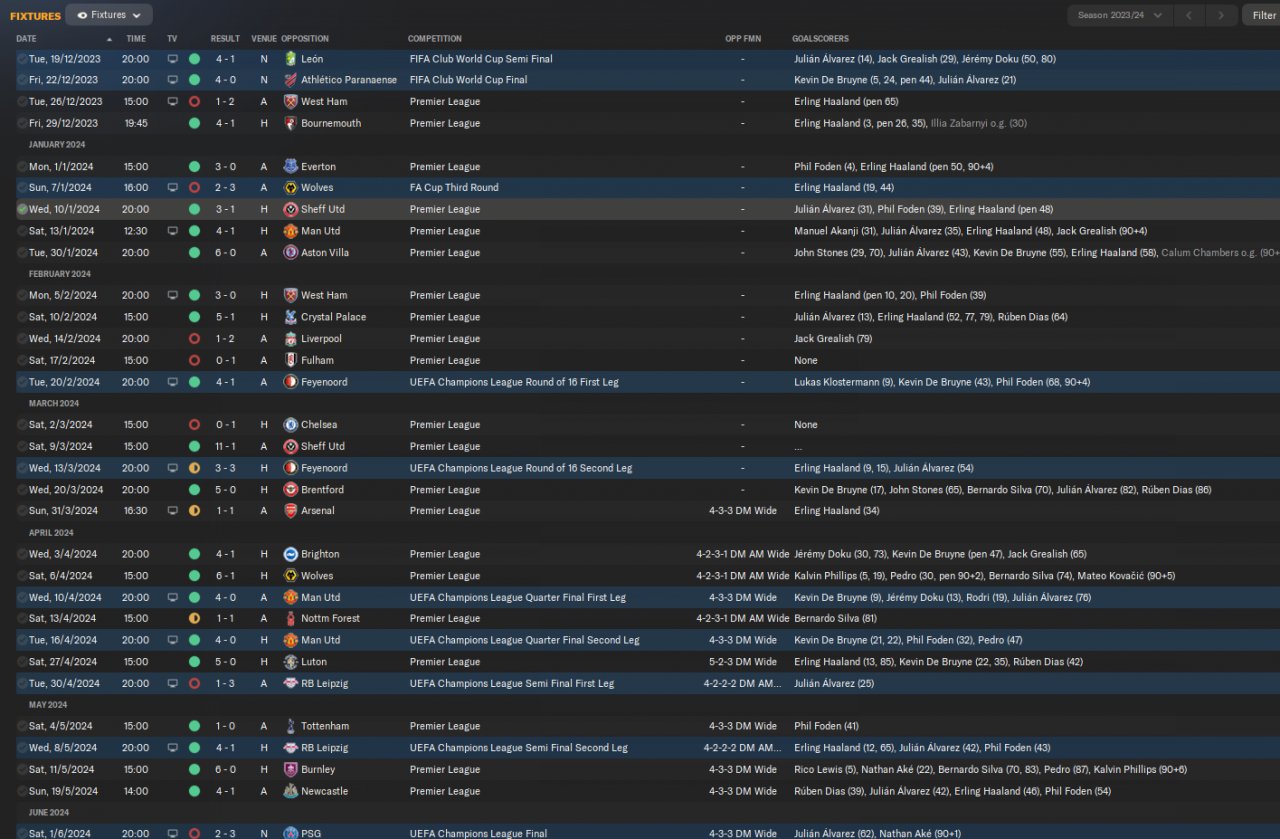Select the Arsenal club crest
The height and width of the screenshot is (839, 1280).
[x=290, y=511]
